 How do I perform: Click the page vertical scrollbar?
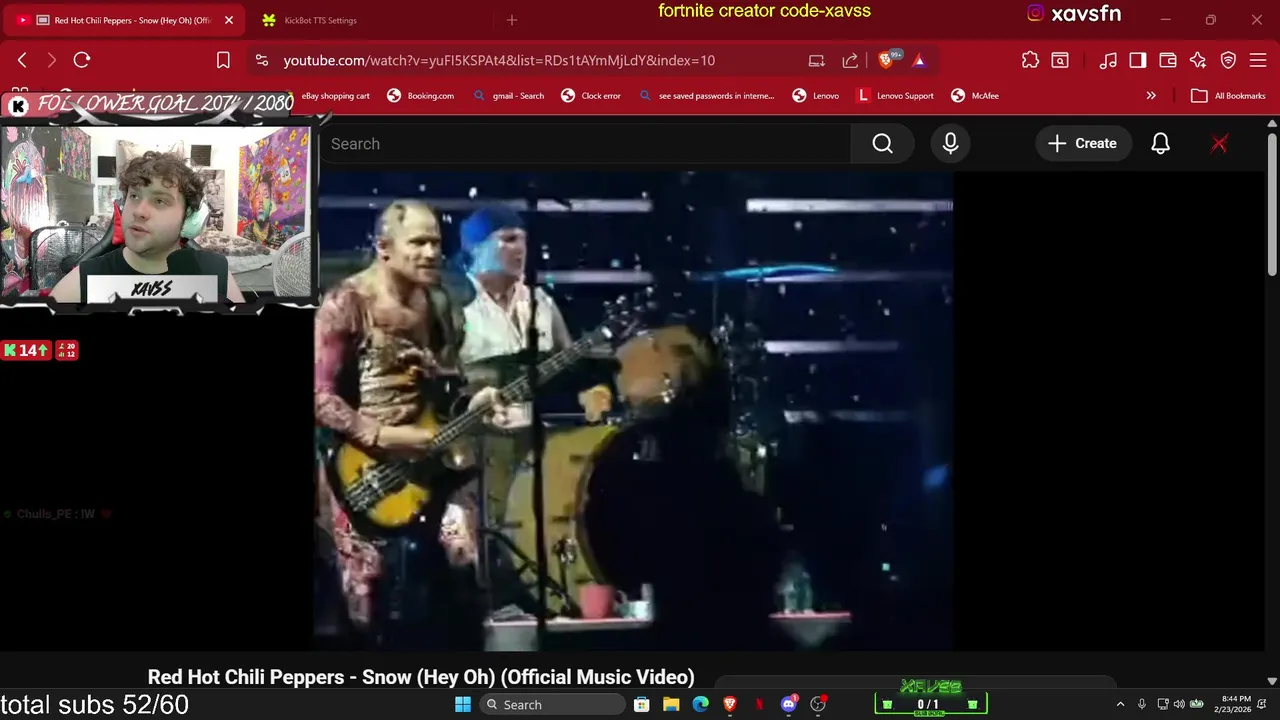click(x=1272, y=205)
